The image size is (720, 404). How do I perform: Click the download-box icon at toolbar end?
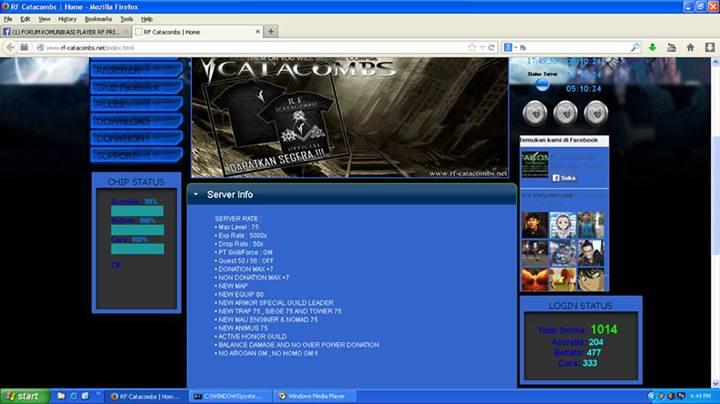pos(709,47)
